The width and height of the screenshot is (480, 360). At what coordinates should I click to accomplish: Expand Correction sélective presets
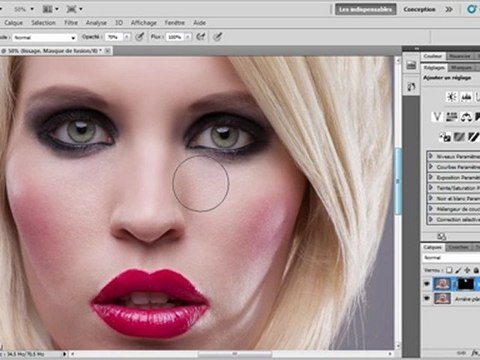[430, 219]
